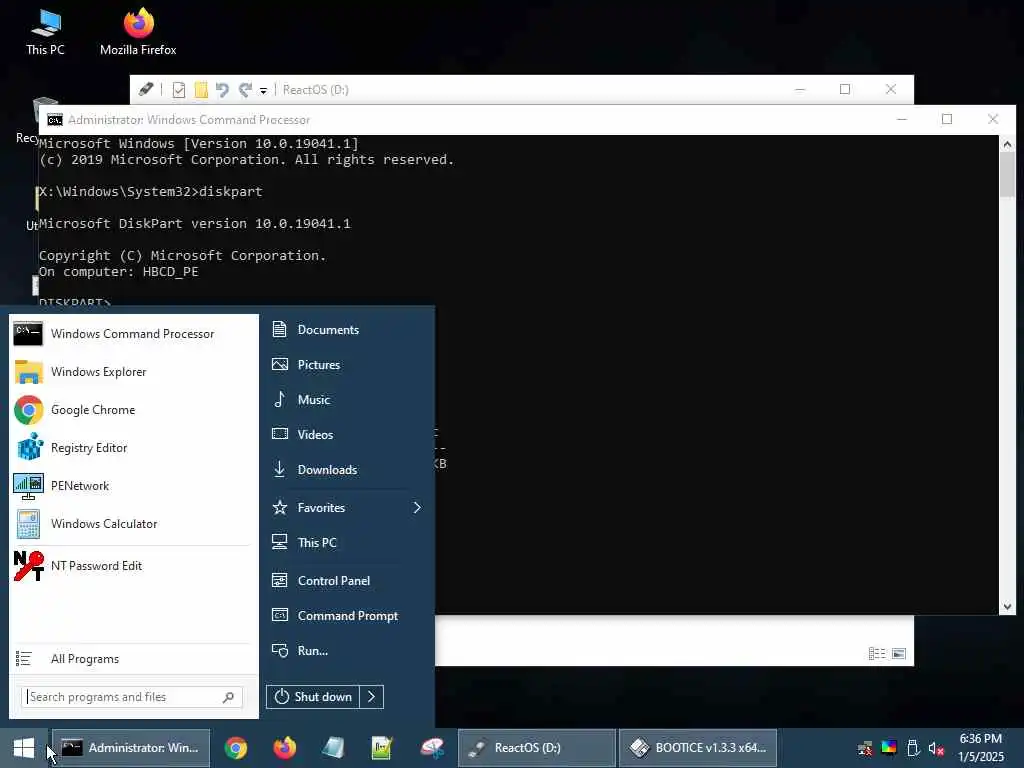Expand the Favorites submenu arrow

[417, 507]
